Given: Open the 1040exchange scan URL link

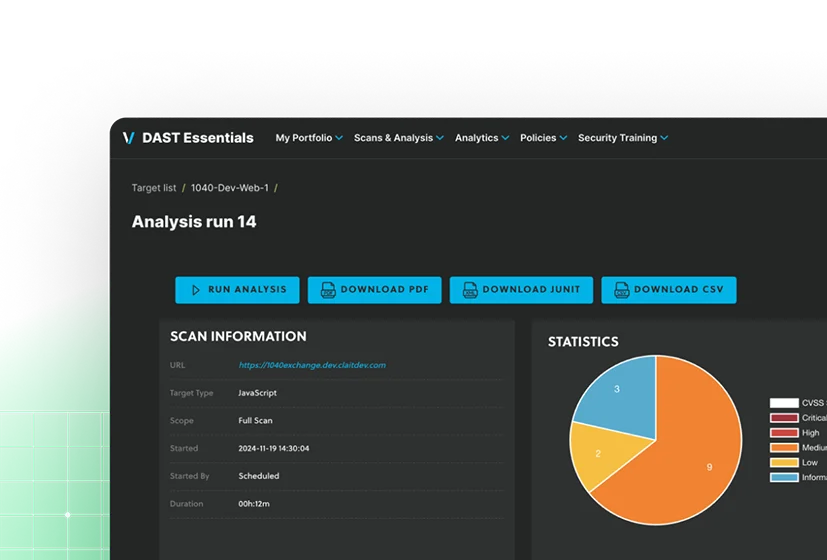Looking at the screenshot, I should [312, 365].
